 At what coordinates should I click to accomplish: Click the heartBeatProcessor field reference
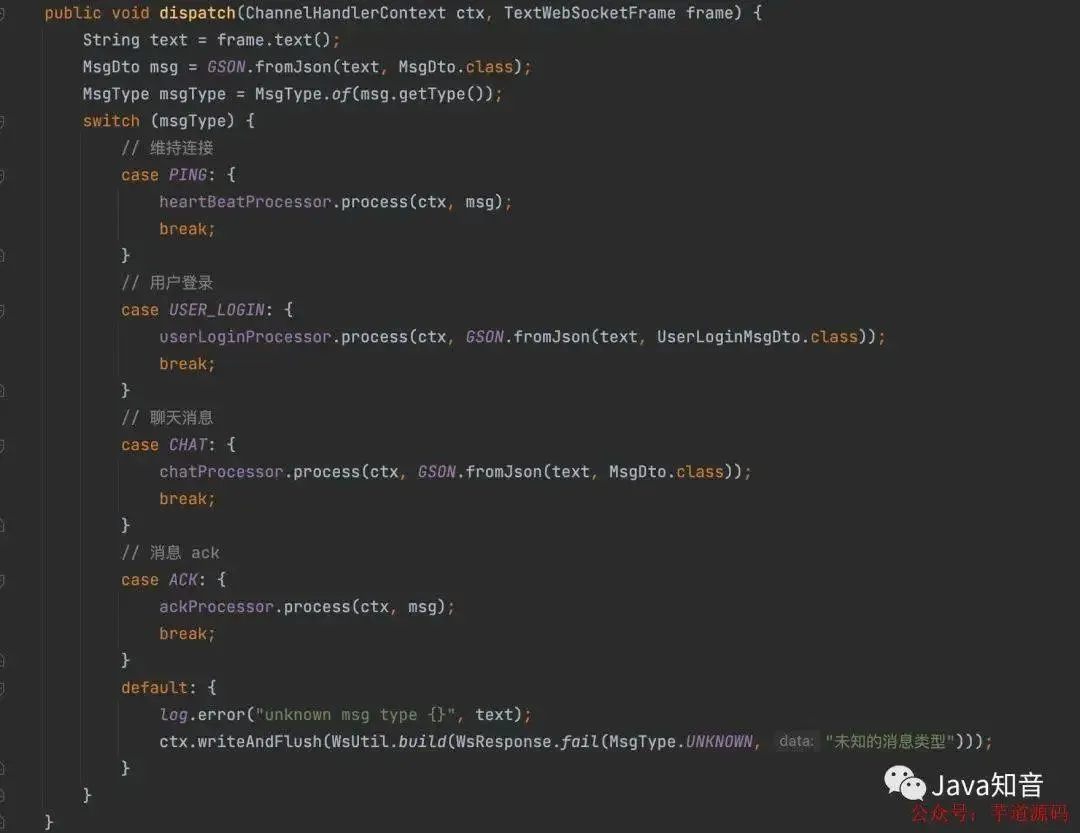coord(245,202)
